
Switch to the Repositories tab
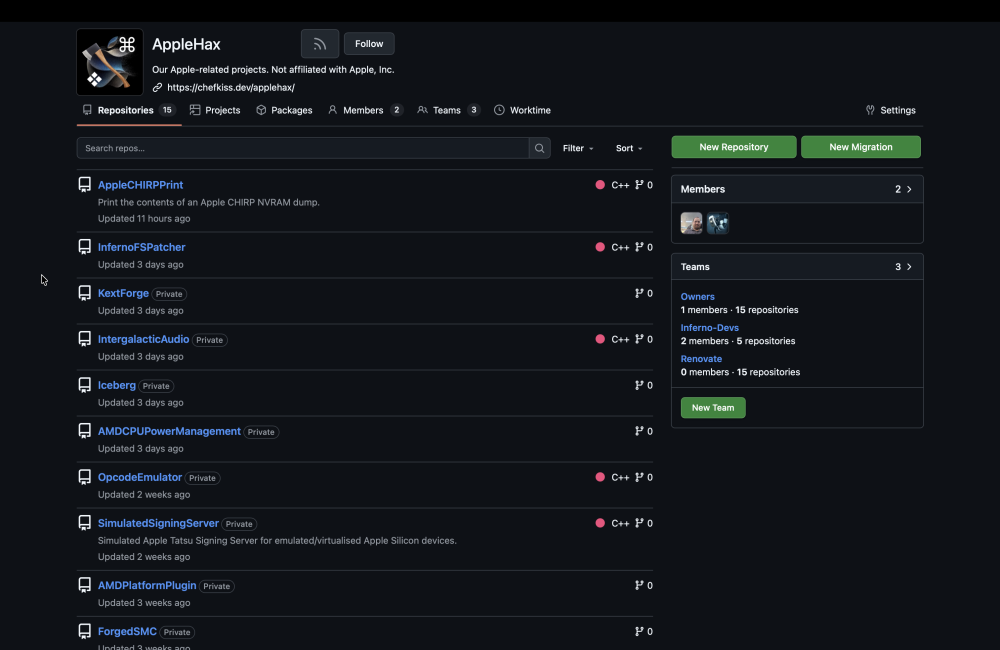[x=129, y=110]
